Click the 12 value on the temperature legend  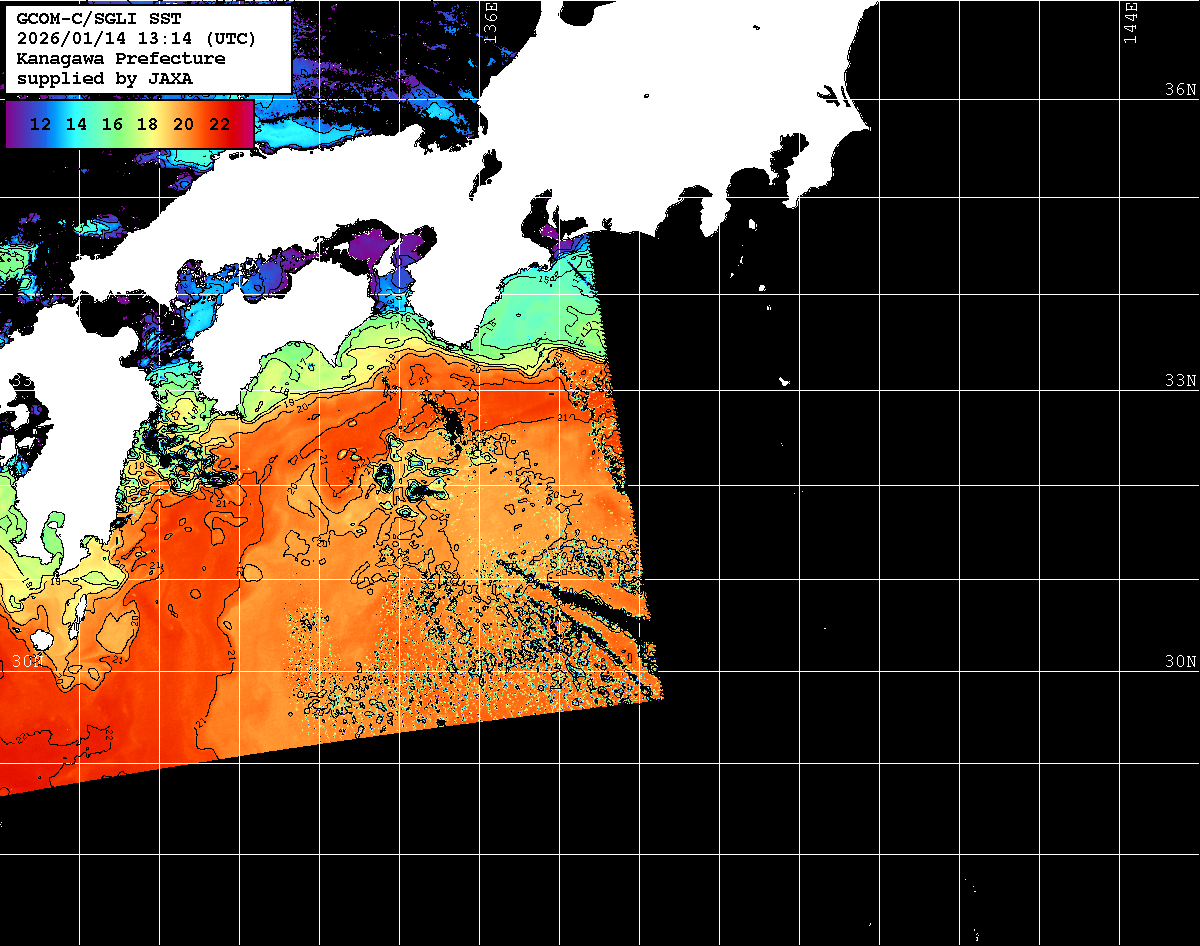point(41,125)
